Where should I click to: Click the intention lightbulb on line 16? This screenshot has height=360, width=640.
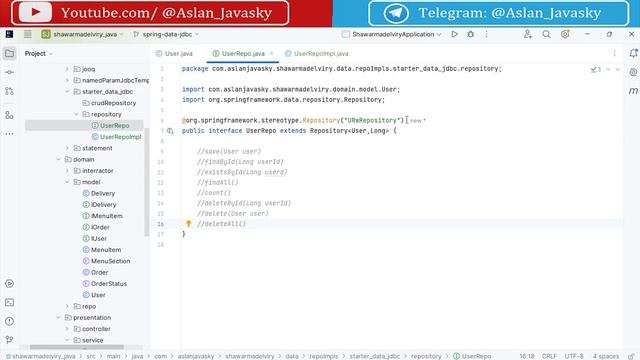pyautogui.click(x=189, y=223)
